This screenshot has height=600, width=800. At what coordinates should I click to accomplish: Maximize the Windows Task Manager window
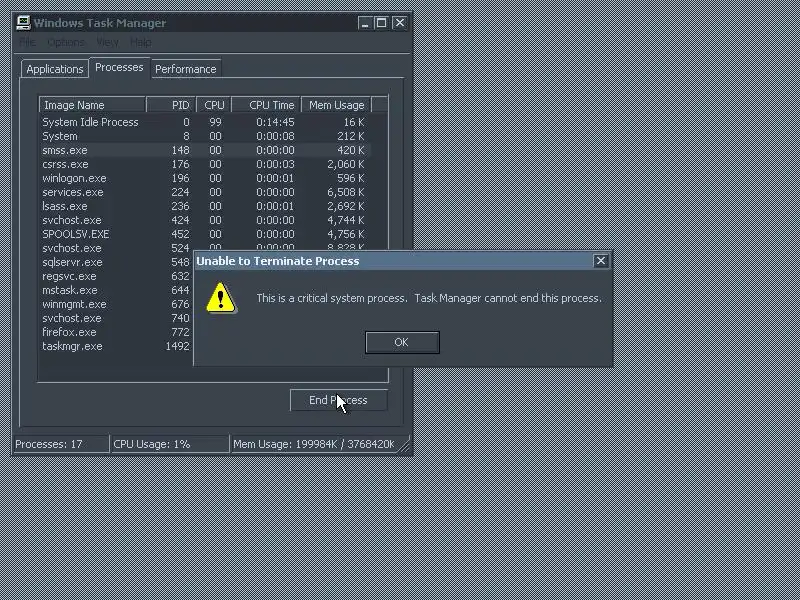click(381, 23)
